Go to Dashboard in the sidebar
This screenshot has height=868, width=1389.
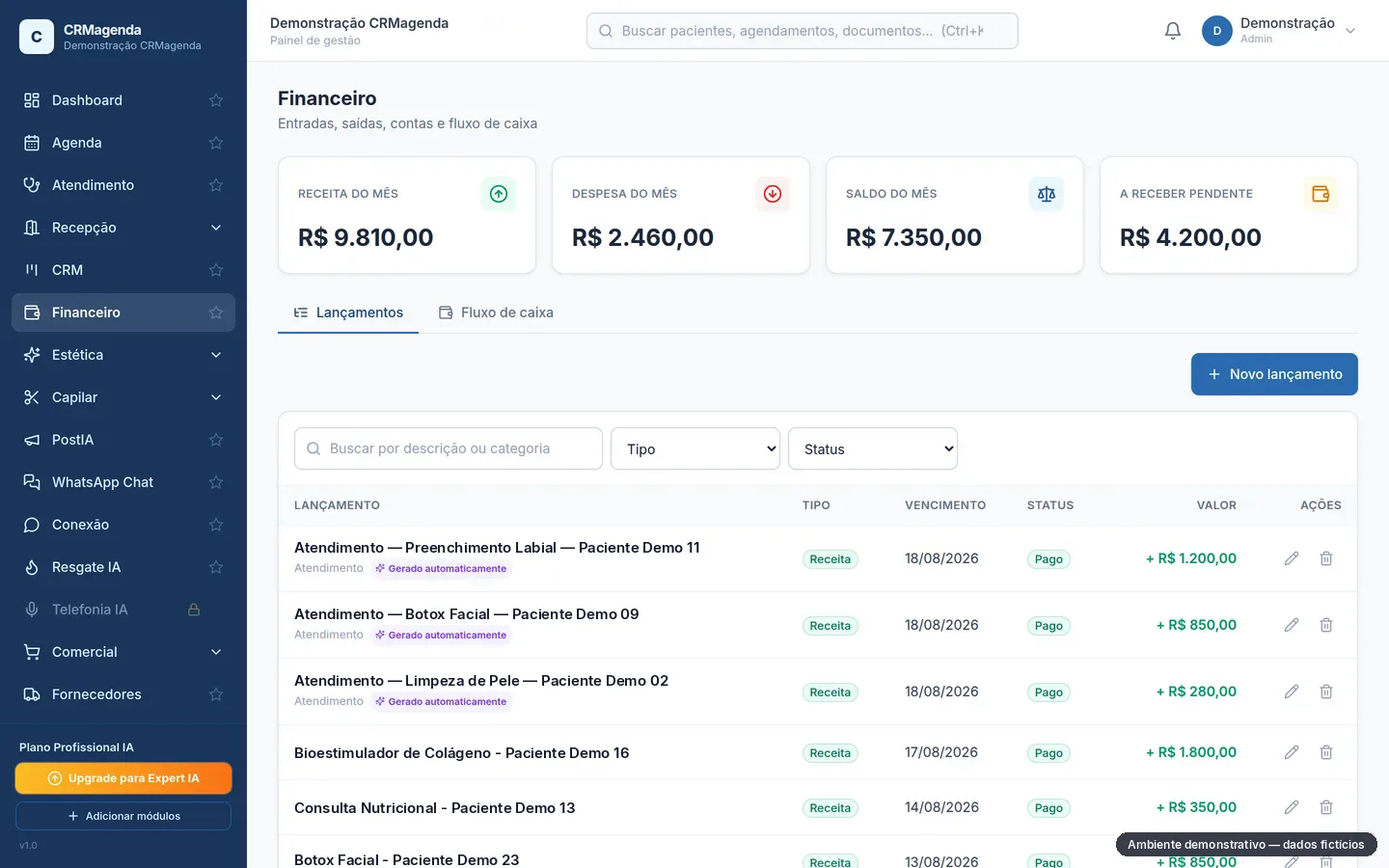123,100
